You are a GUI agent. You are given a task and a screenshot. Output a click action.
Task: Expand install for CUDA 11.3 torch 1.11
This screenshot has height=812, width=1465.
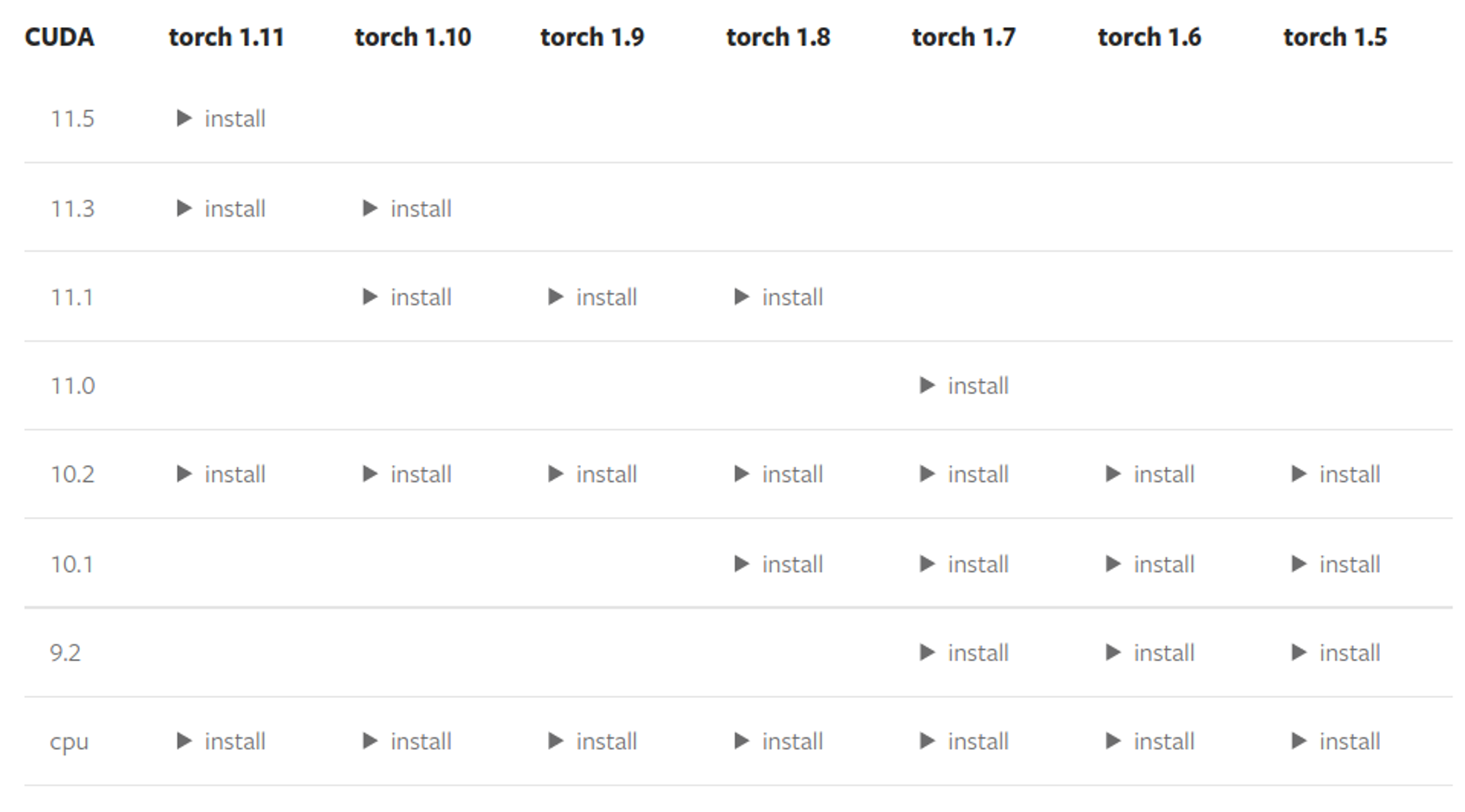pos(221,209)
